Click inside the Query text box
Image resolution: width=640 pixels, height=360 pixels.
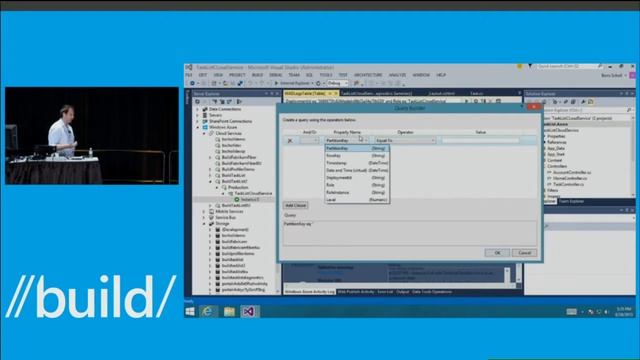[x=410, y=233]
